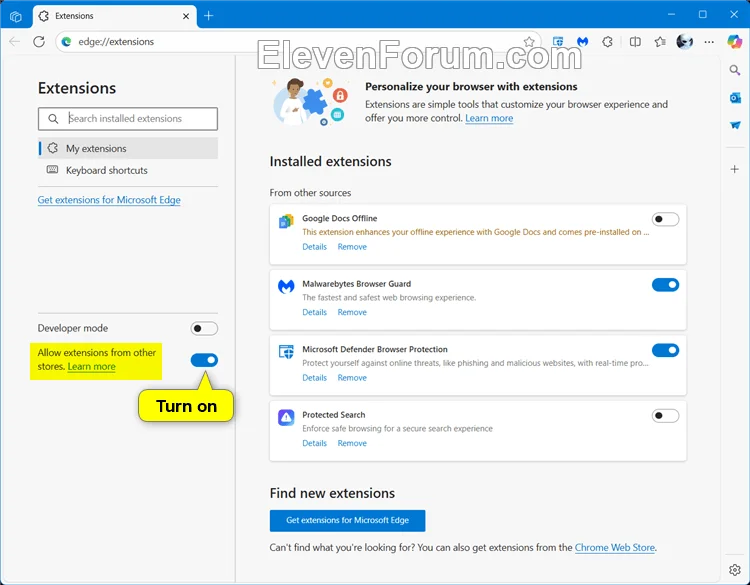Select the Extensions browser tab

[x=115, y=16]
